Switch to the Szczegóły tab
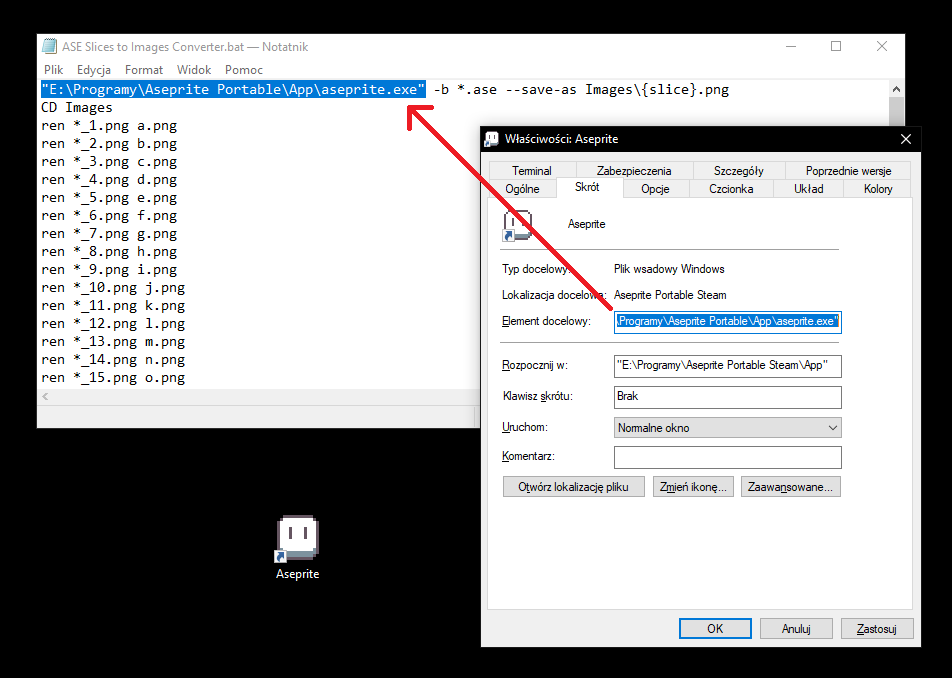Image resolution: width=952 pixels, height=678 pixels. pos(739,171)
